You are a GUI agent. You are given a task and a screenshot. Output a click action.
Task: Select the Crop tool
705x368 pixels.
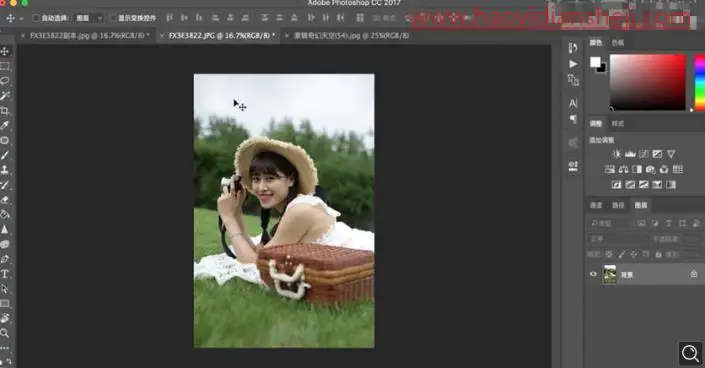(x=5, y=111)
